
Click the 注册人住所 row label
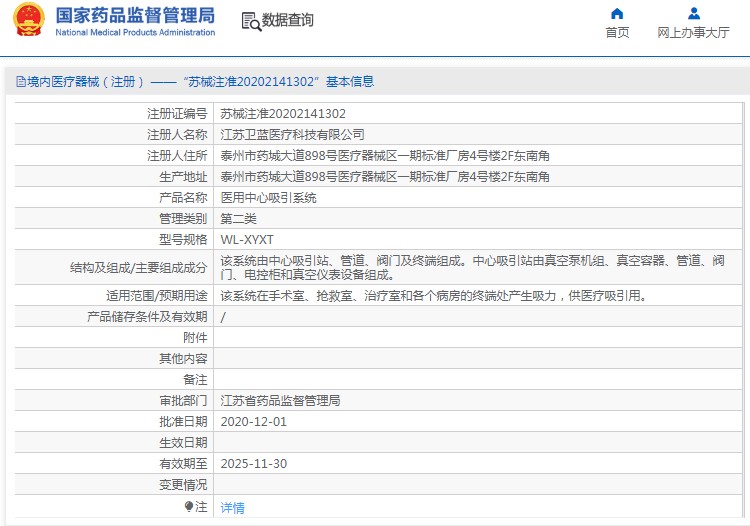tap(177, 156)
